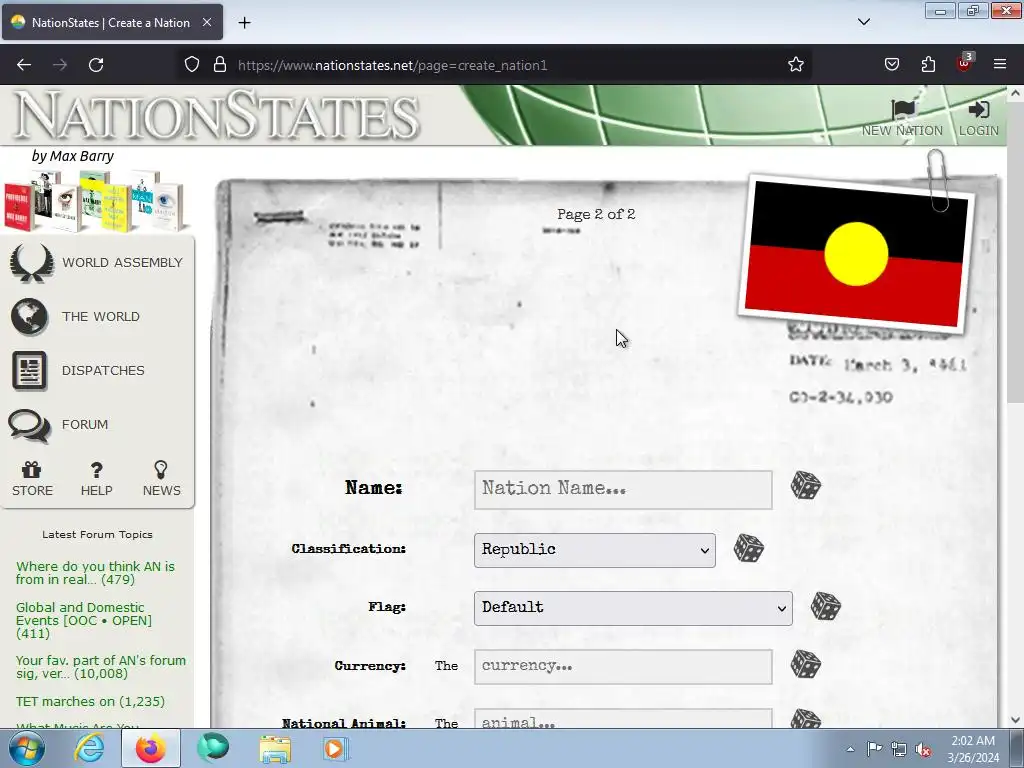Select the NationStates Create a Nation tab

112,22
